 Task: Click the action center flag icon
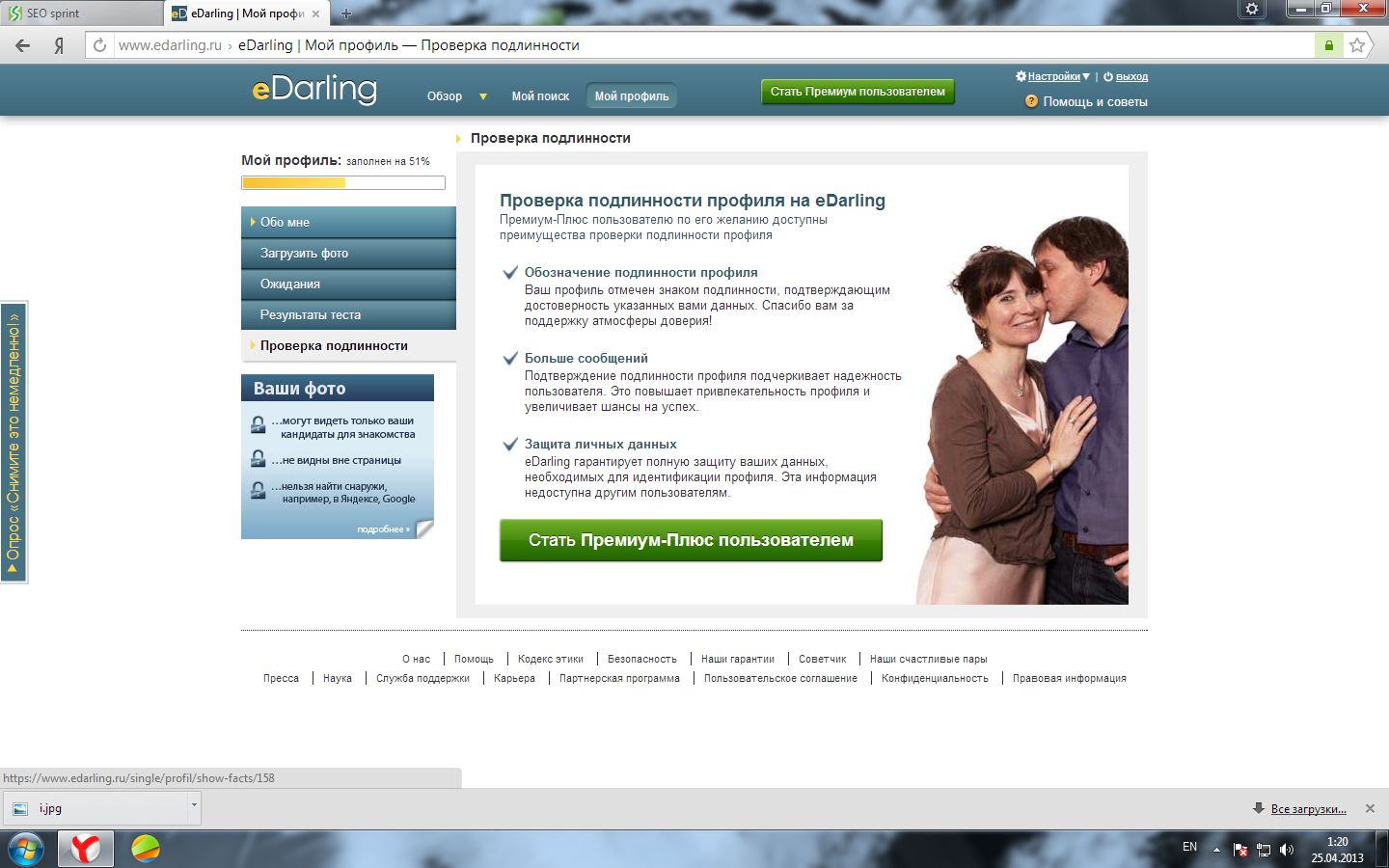1240,850
